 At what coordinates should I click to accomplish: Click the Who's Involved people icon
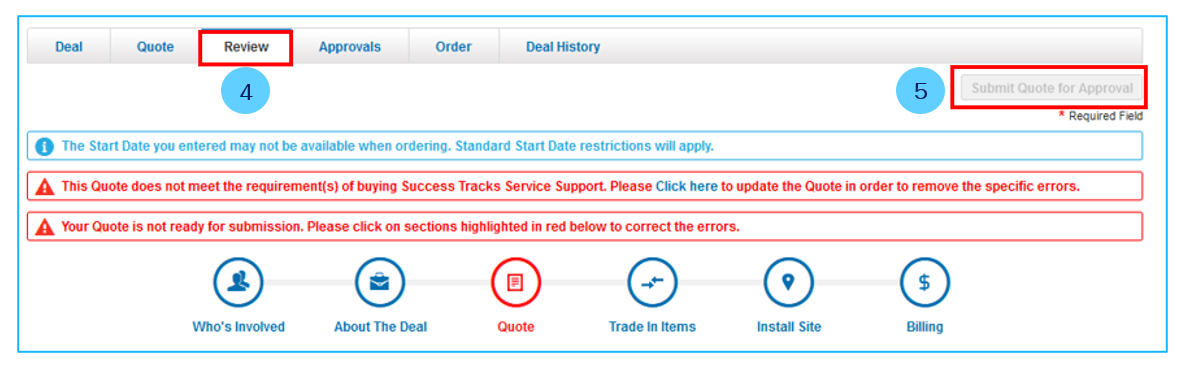click(238, 282)
